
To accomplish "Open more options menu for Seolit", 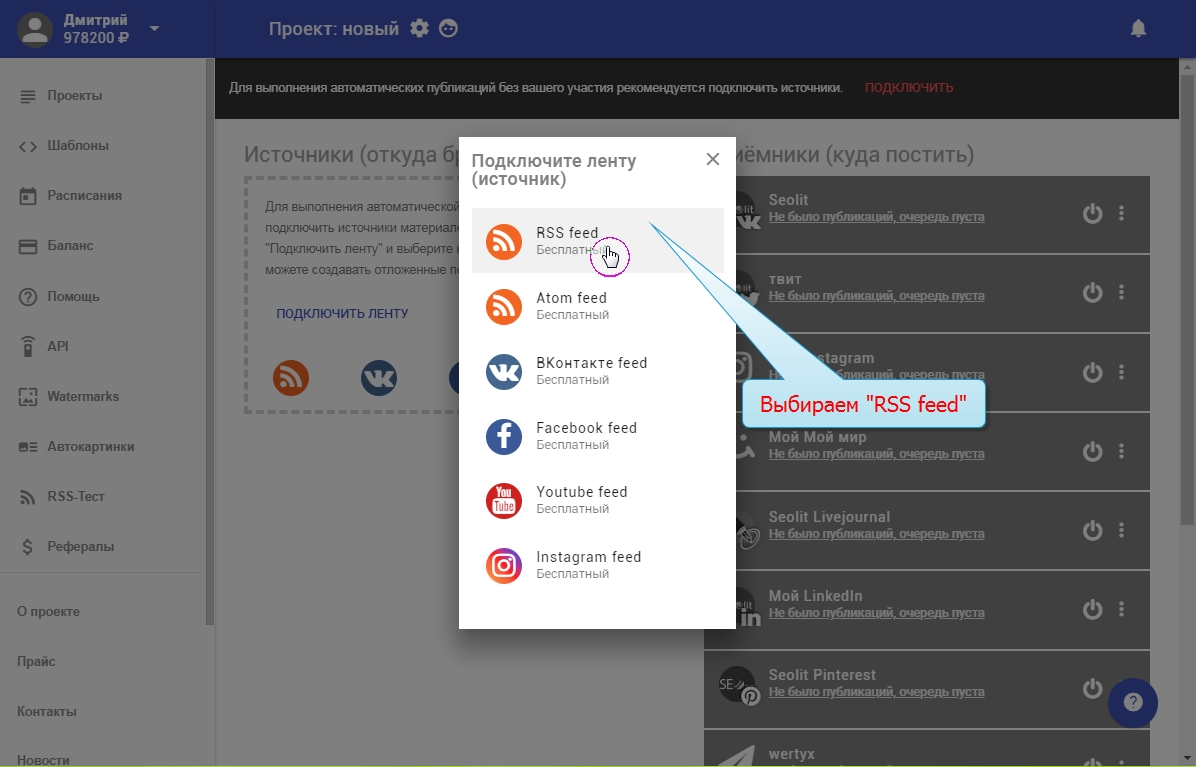I will 1122,213.
